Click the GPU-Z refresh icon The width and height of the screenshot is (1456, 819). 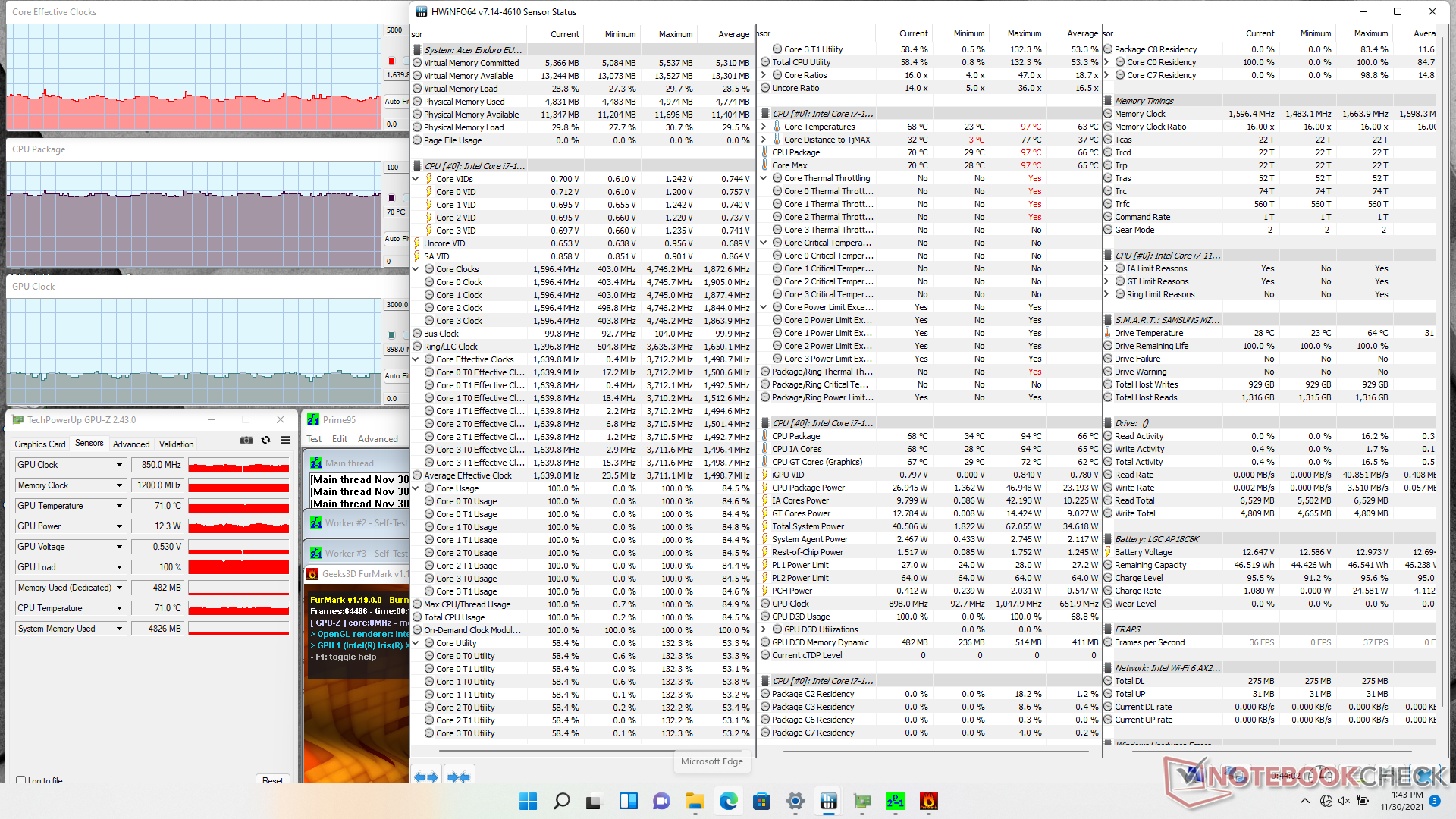[265, 440]
